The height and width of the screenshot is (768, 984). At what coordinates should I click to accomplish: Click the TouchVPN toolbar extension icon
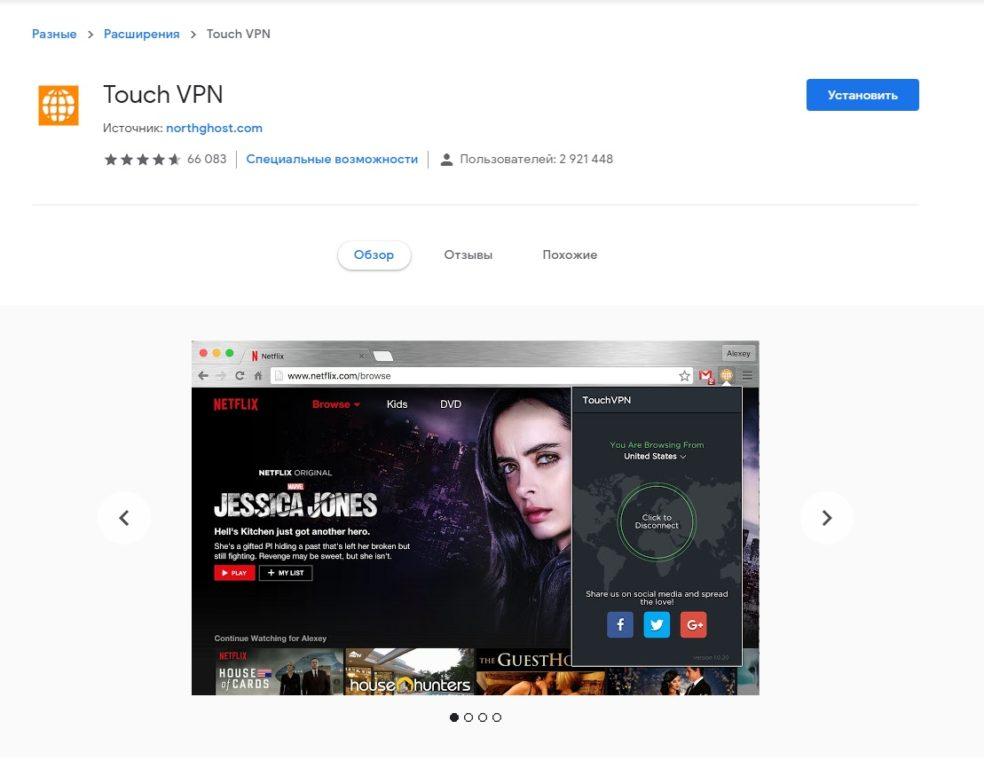pyautogui.click(x=727, y=376)
